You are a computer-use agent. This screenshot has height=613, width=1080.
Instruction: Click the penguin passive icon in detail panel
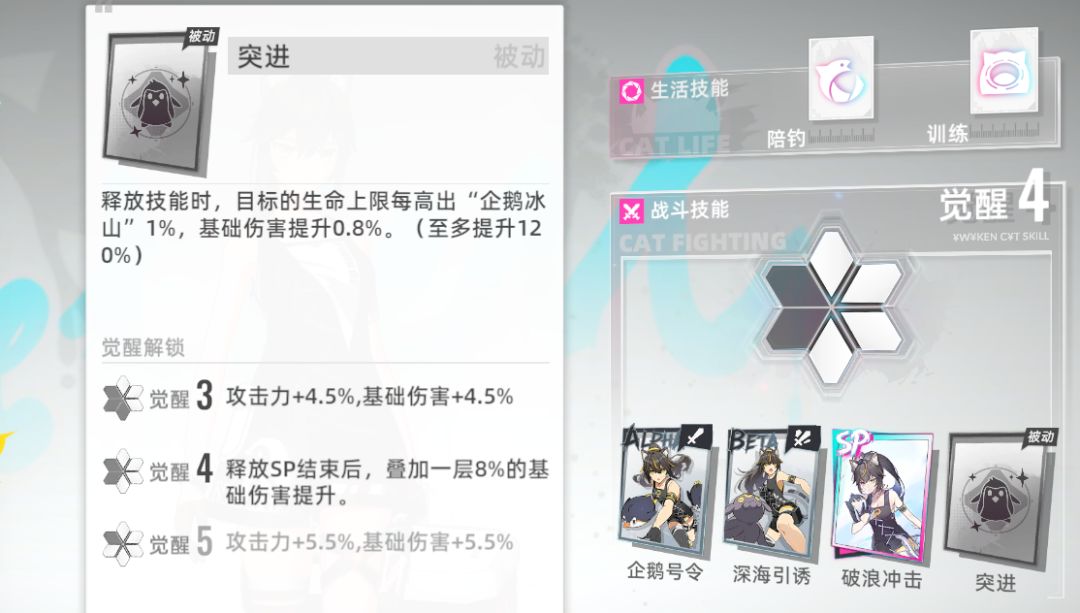point(158,102)
